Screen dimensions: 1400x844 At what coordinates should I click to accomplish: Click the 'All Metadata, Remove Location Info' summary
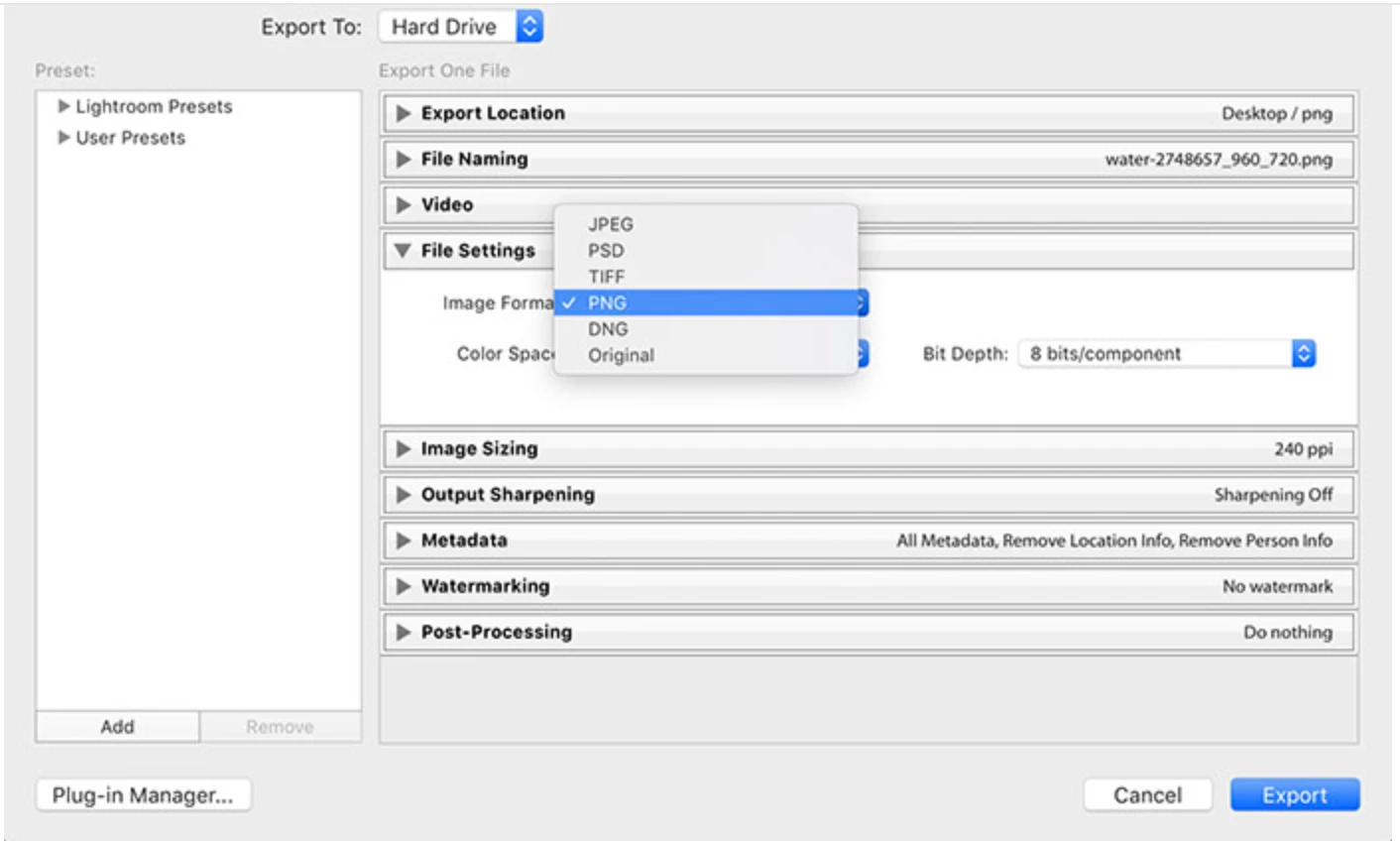click(1114, 541)
